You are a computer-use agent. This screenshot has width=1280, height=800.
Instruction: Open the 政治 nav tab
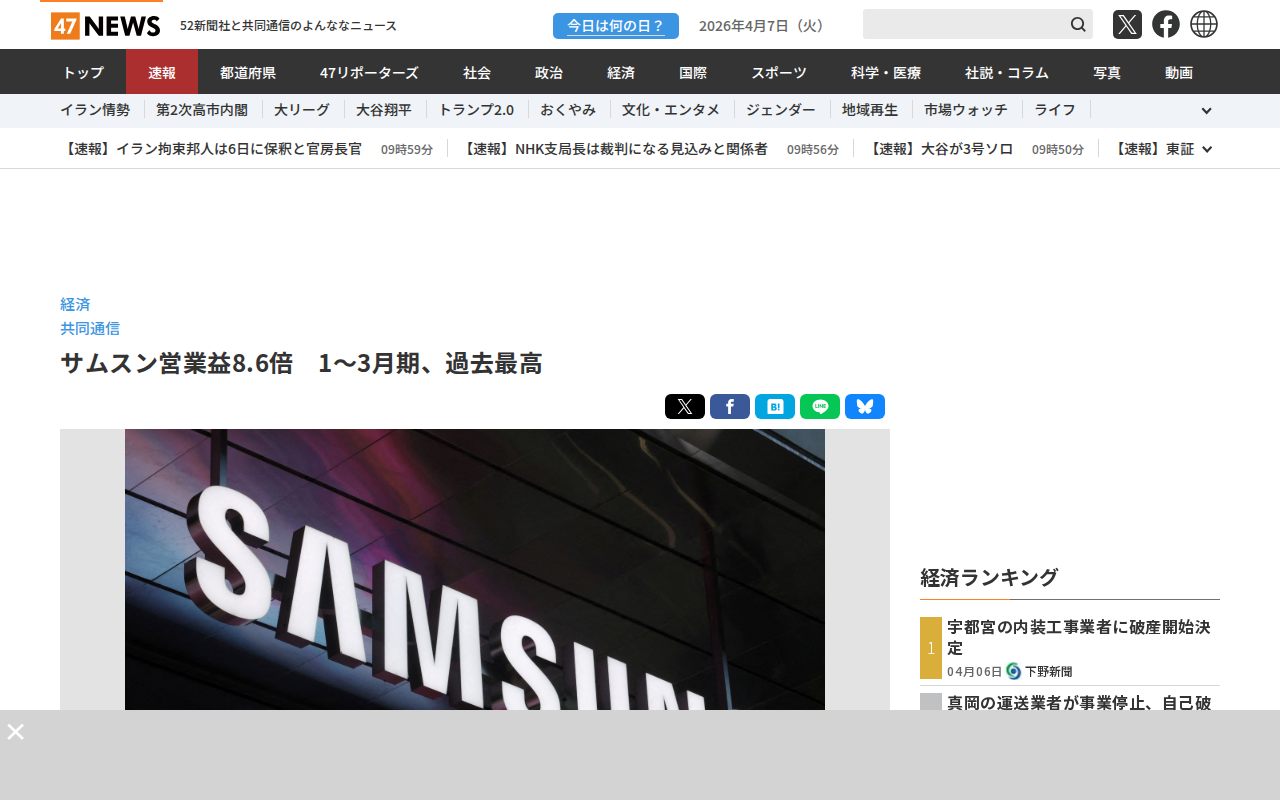coord(549,72)
